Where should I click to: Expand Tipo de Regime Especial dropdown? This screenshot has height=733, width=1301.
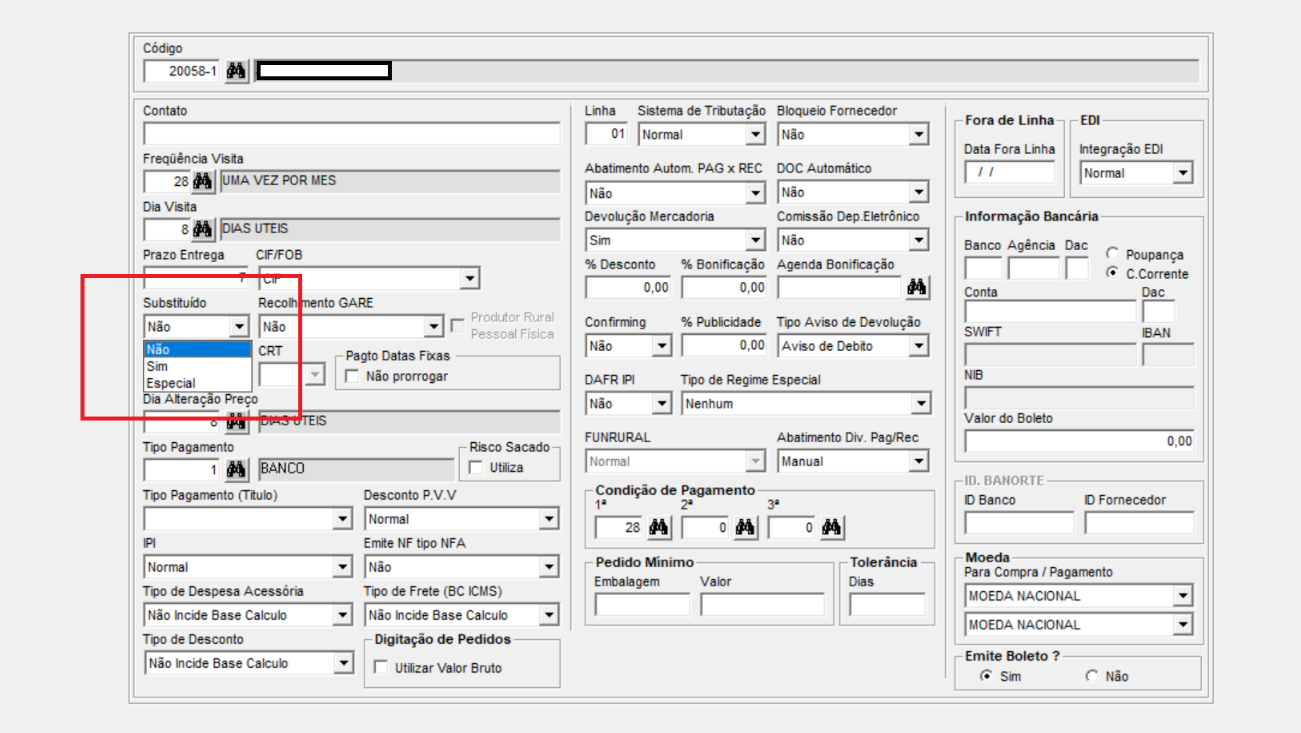(921, 404)
